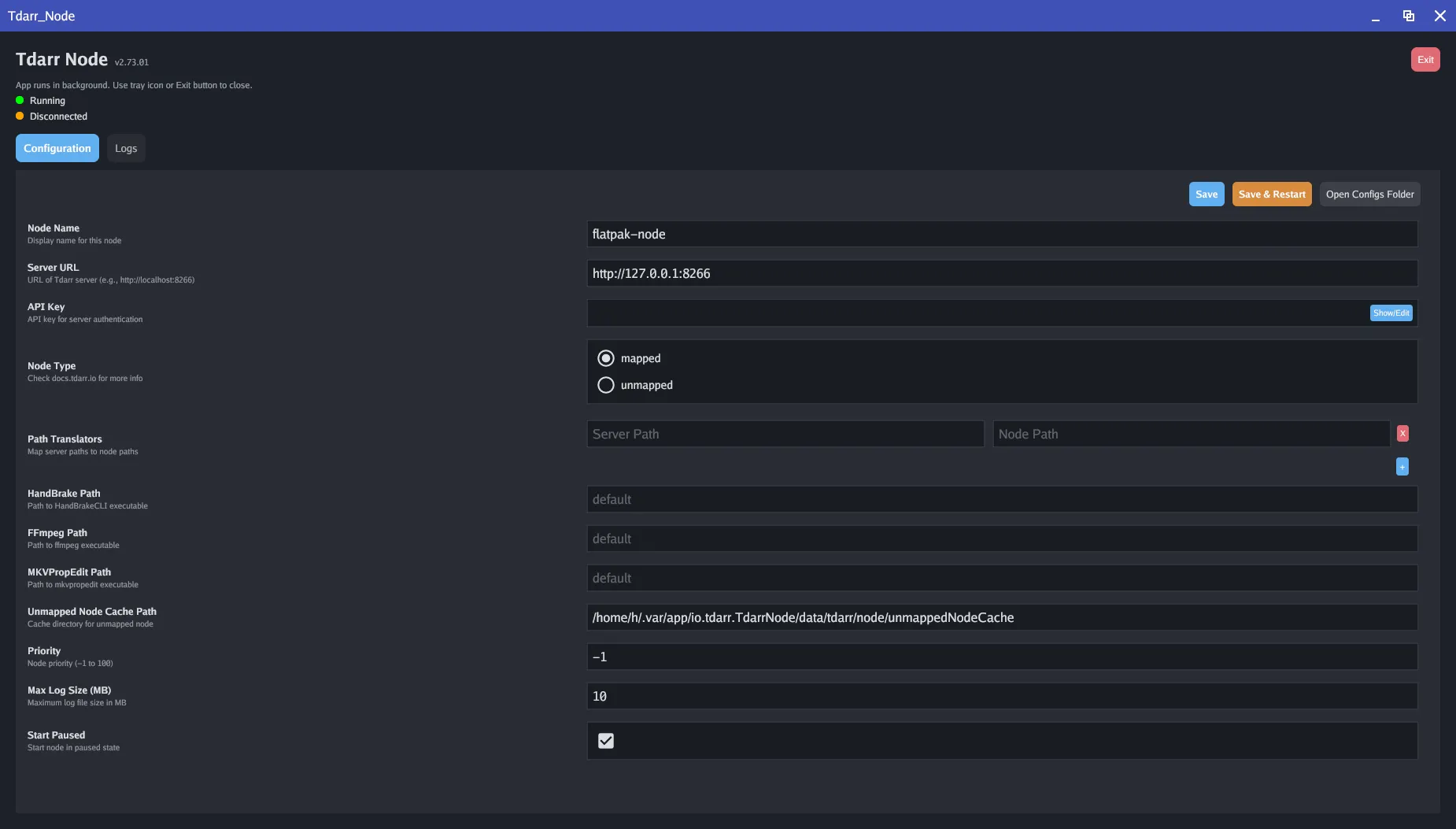Click Save & Restart

tap(1272, 194)
